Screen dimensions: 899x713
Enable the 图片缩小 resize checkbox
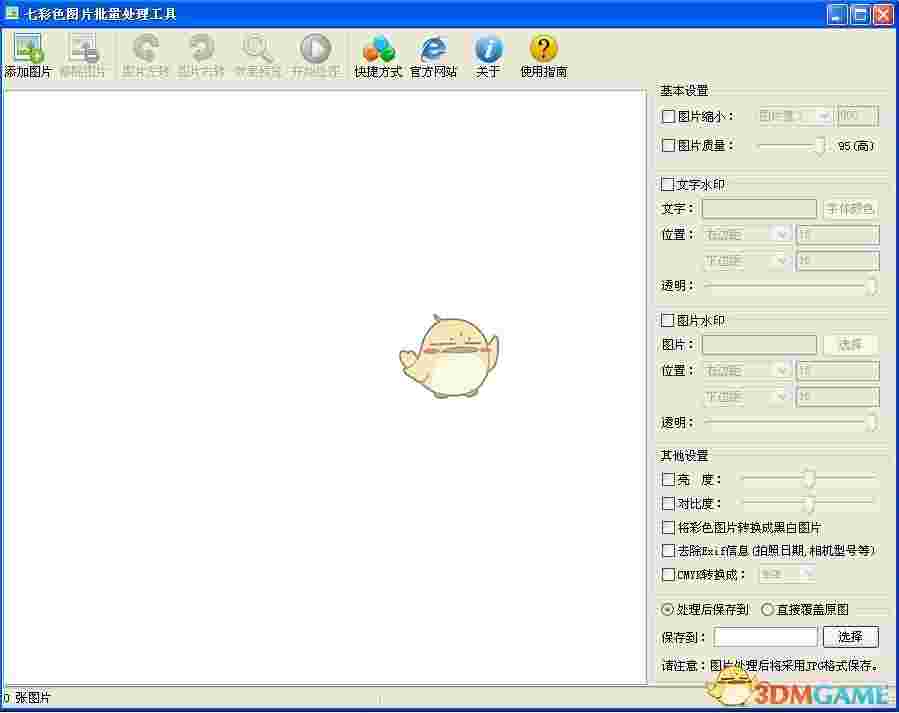pyautogui.click(x=667, y=116)
